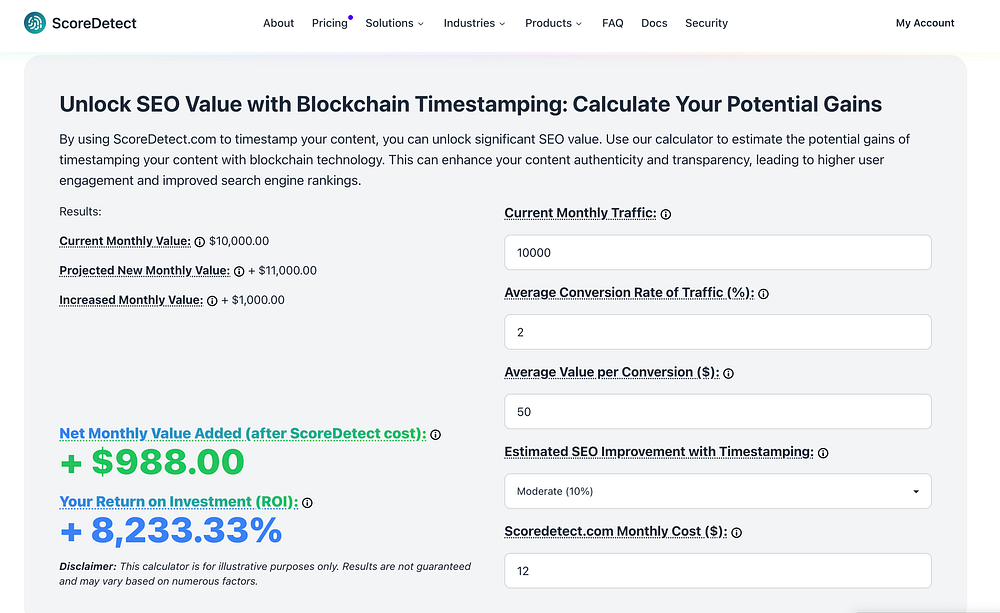Click info icon beside Current Monthly Value
Viewport: 1000px width, 613px height.
tap(200, 242)
